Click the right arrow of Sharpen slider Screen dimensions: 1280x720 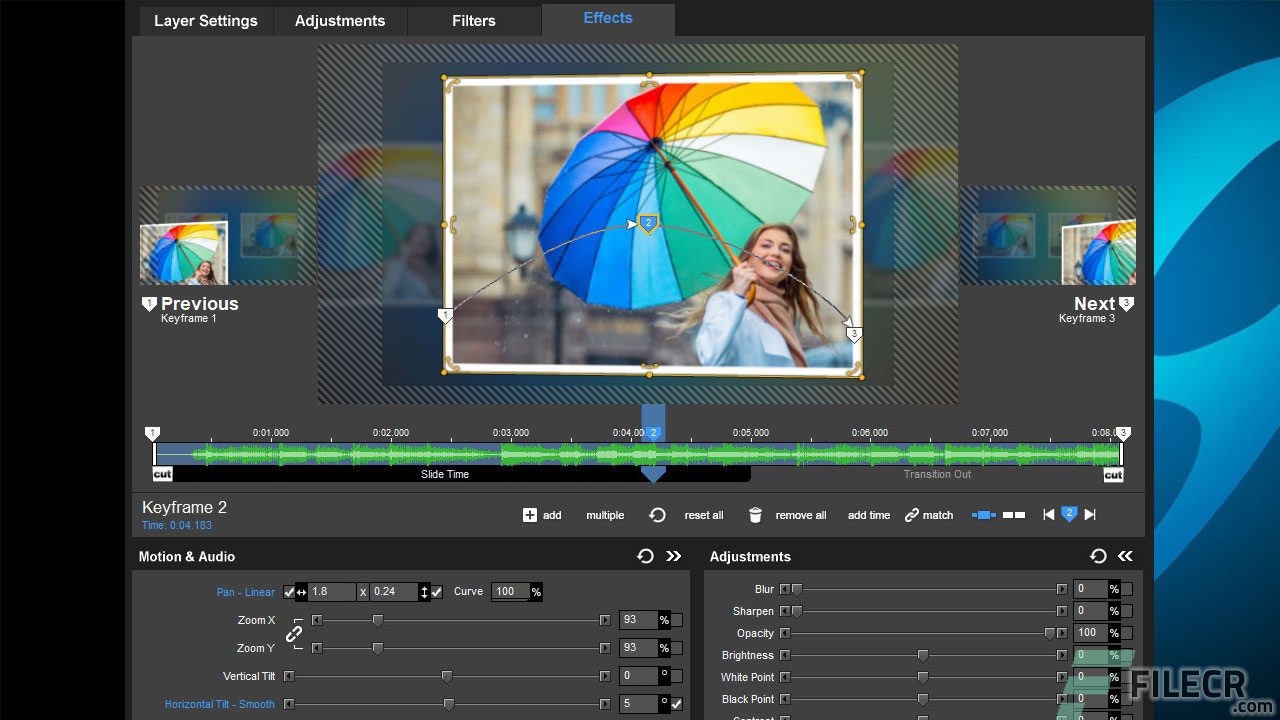tap(1062, 611)
